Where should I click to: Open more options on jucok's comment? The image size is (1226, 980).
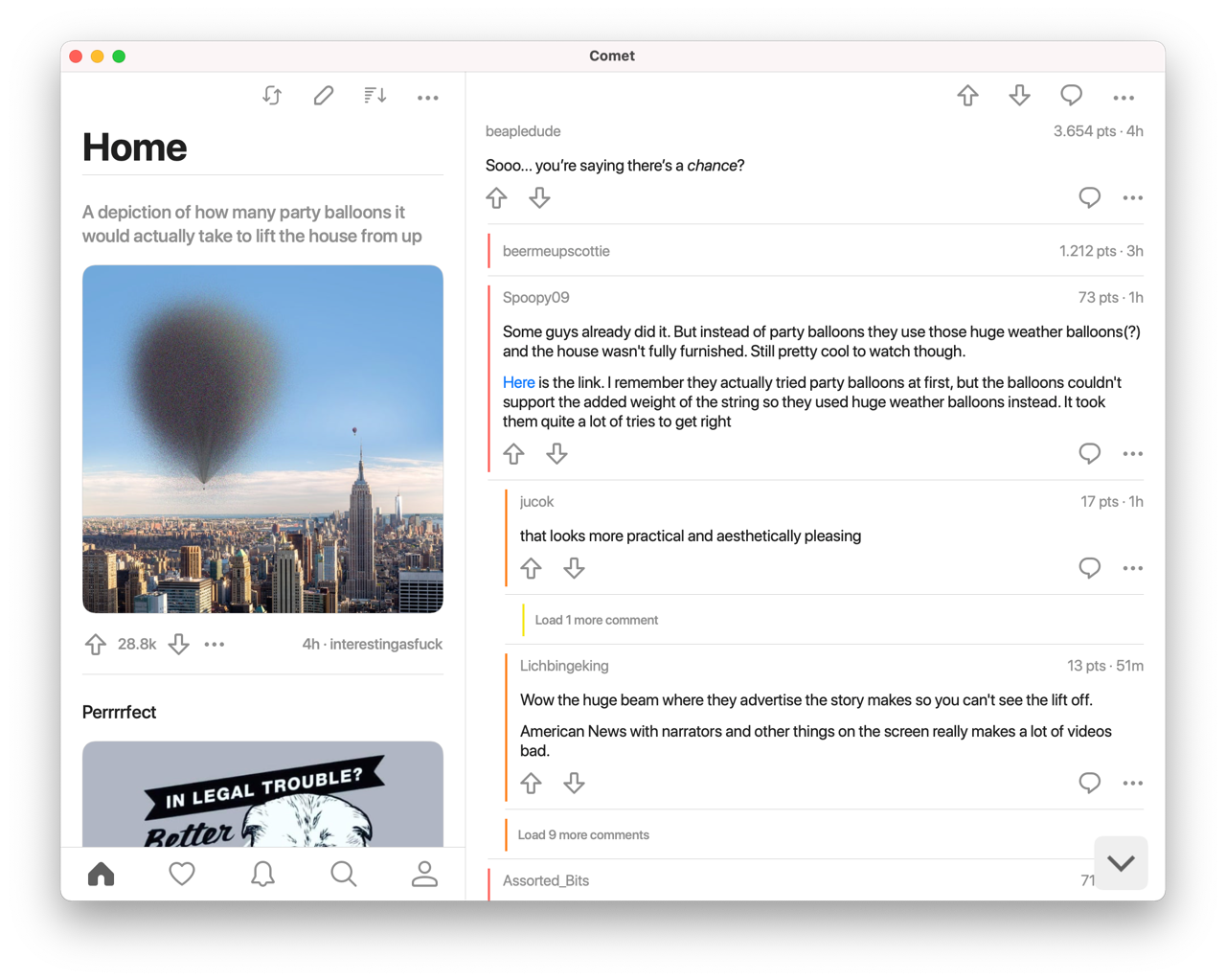tap(1133, 569)
